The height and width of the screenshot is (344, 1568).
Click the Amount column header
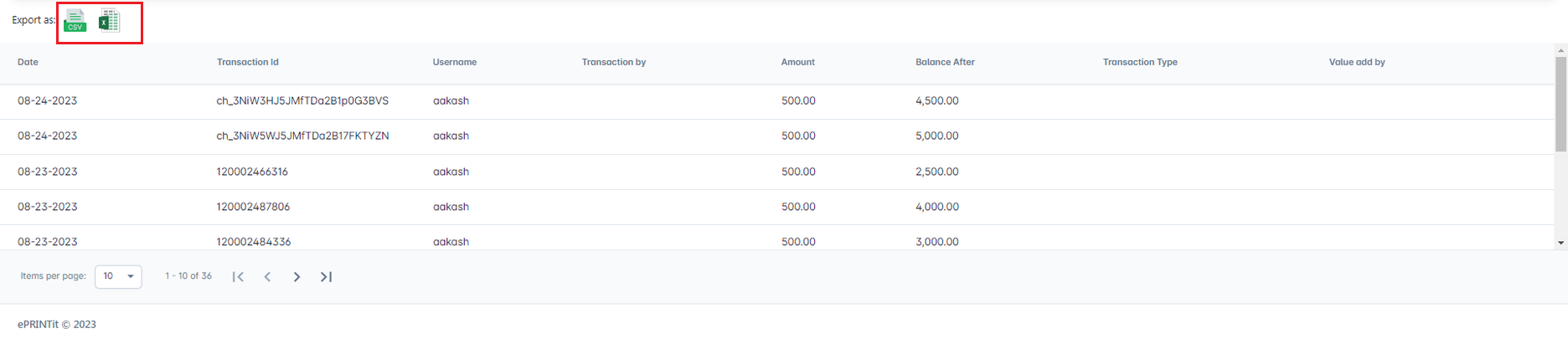(x=797, y=62)
